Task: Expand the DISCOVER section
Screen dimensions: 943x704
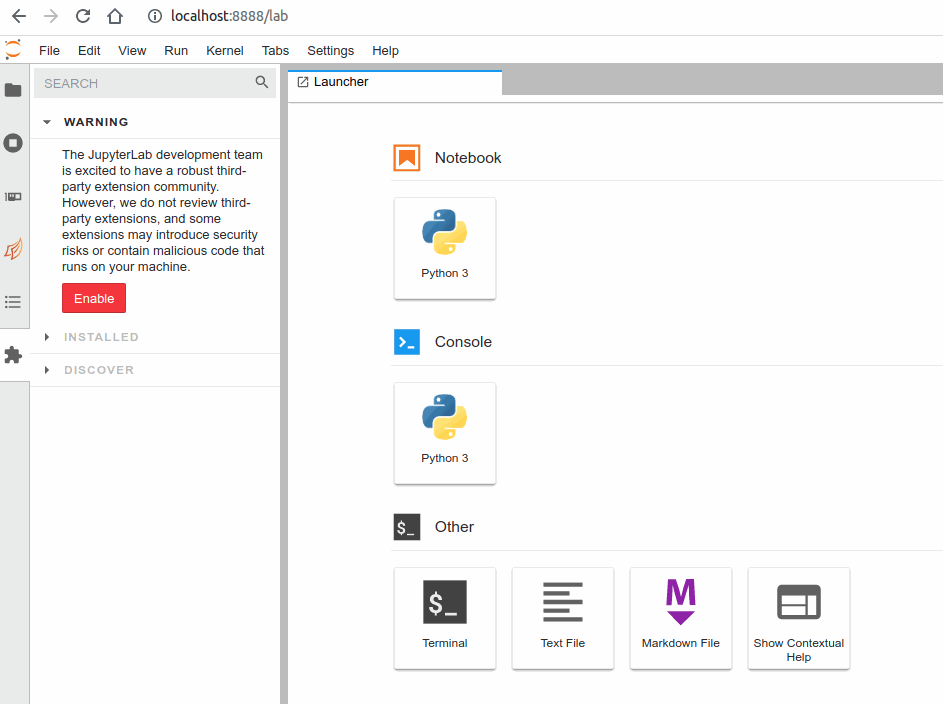Action: 47,370
